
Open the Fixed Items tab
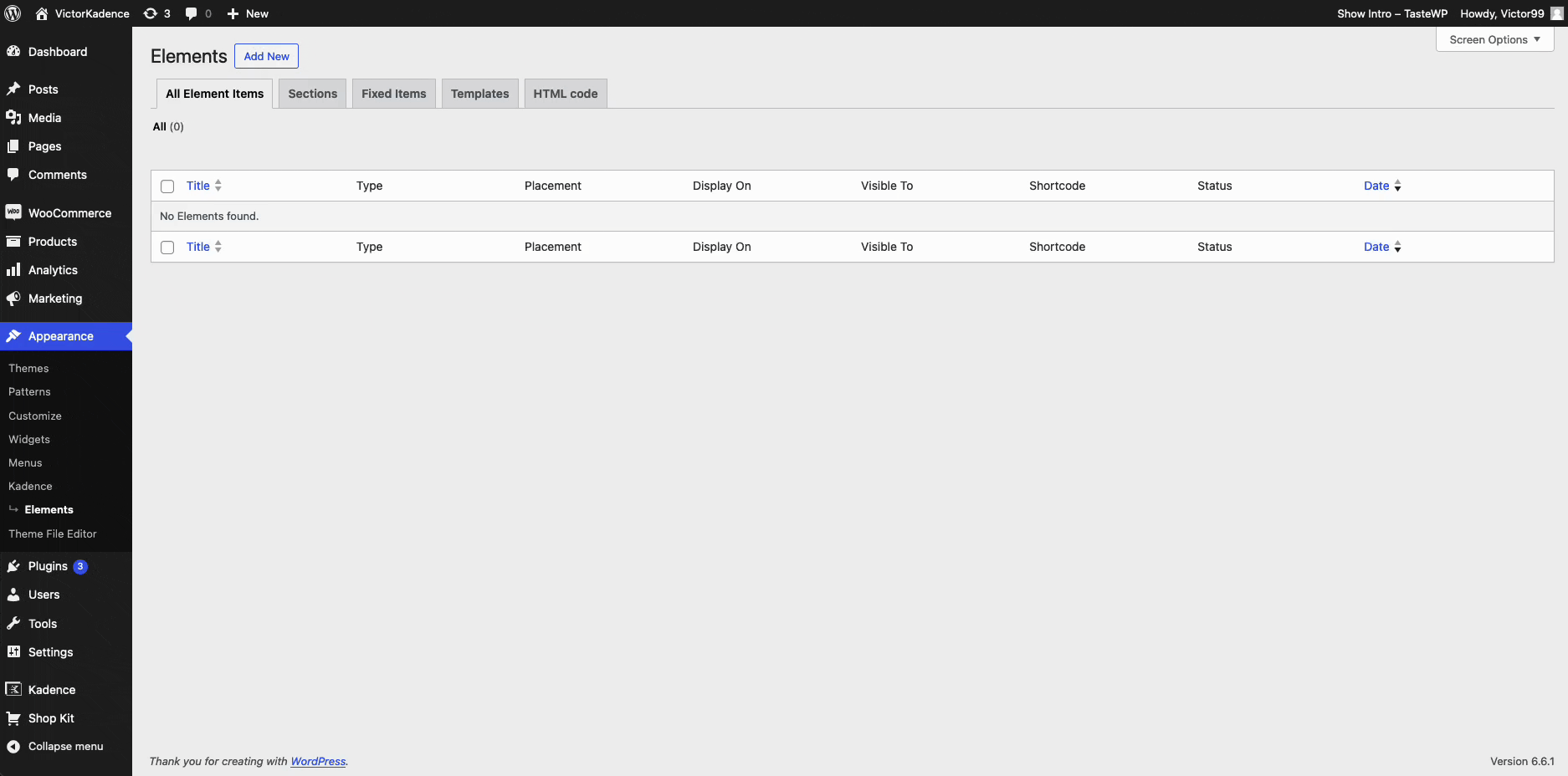393,94
